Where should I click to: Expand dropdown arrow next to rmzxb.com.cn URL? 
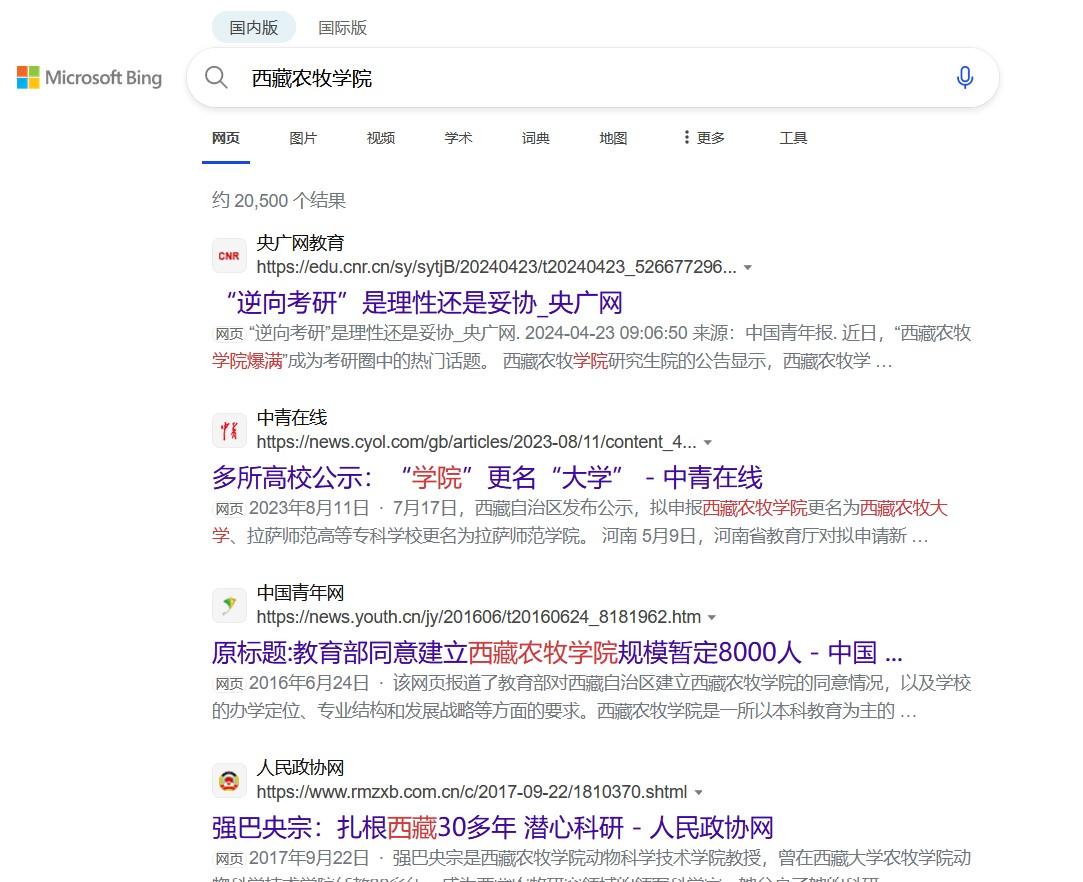(698, 792)
